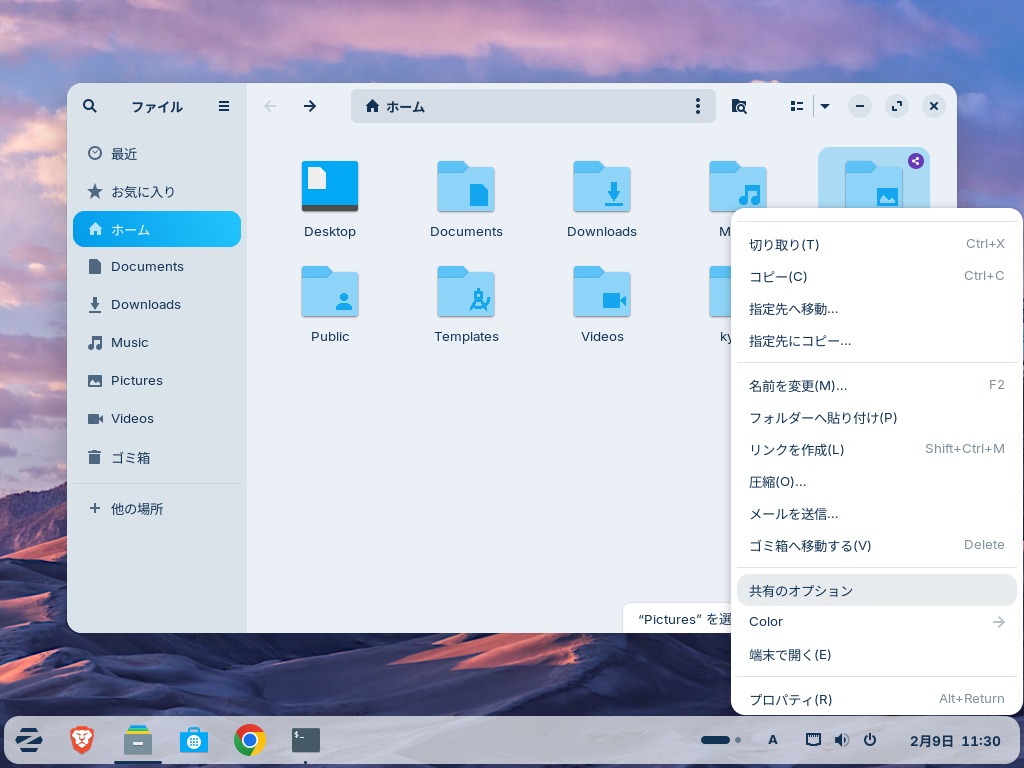Open the volume control in the system tray
Image resolution: width=1024 pixels, height=768 pixels.
pos(842,740)
